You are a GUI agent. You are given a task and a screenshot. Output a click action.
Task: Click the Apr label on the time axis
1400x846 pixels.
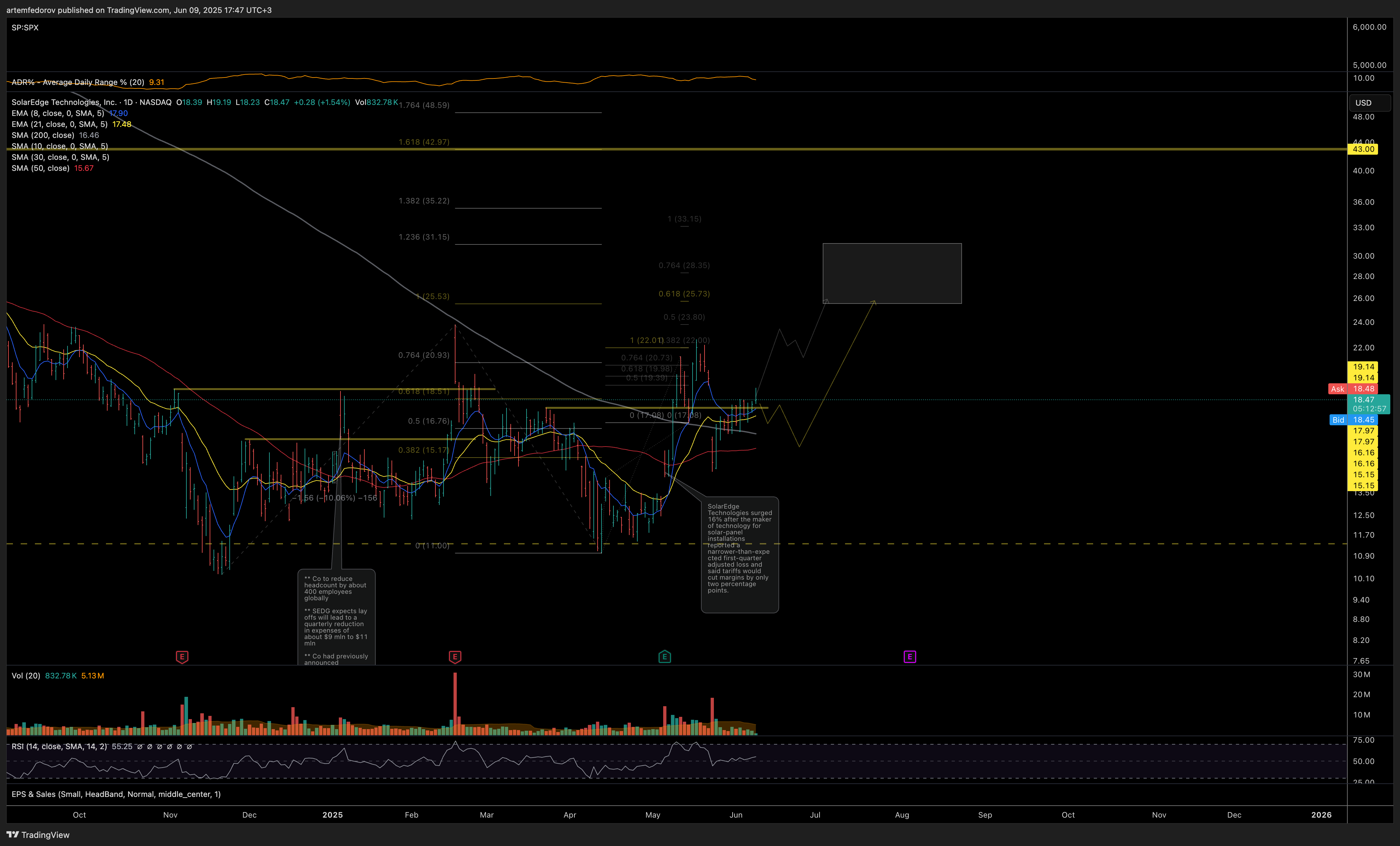coord(570,815)
